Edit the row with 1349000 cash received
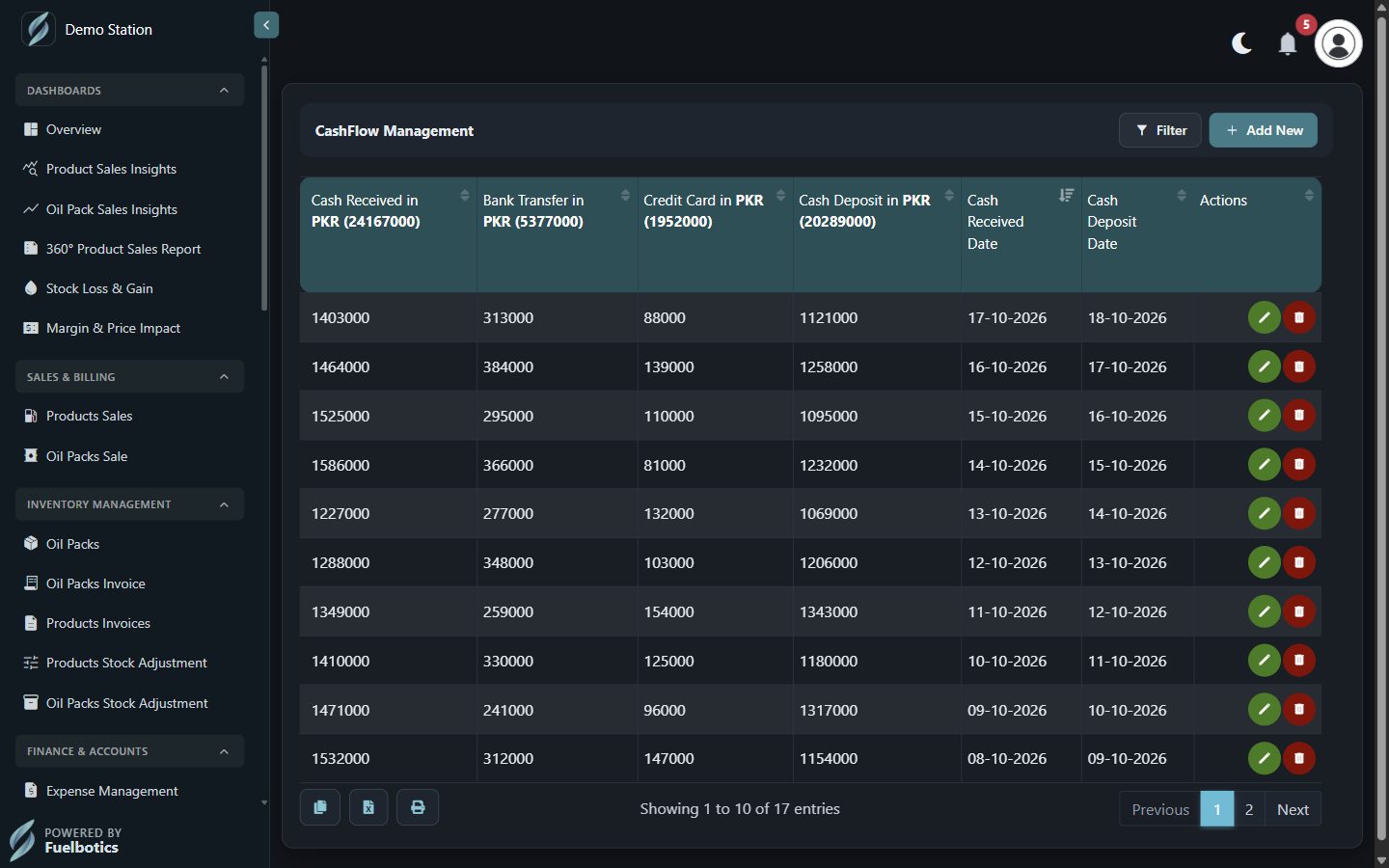Viewport: 1389px width, 868px height. click(1264, 611)
